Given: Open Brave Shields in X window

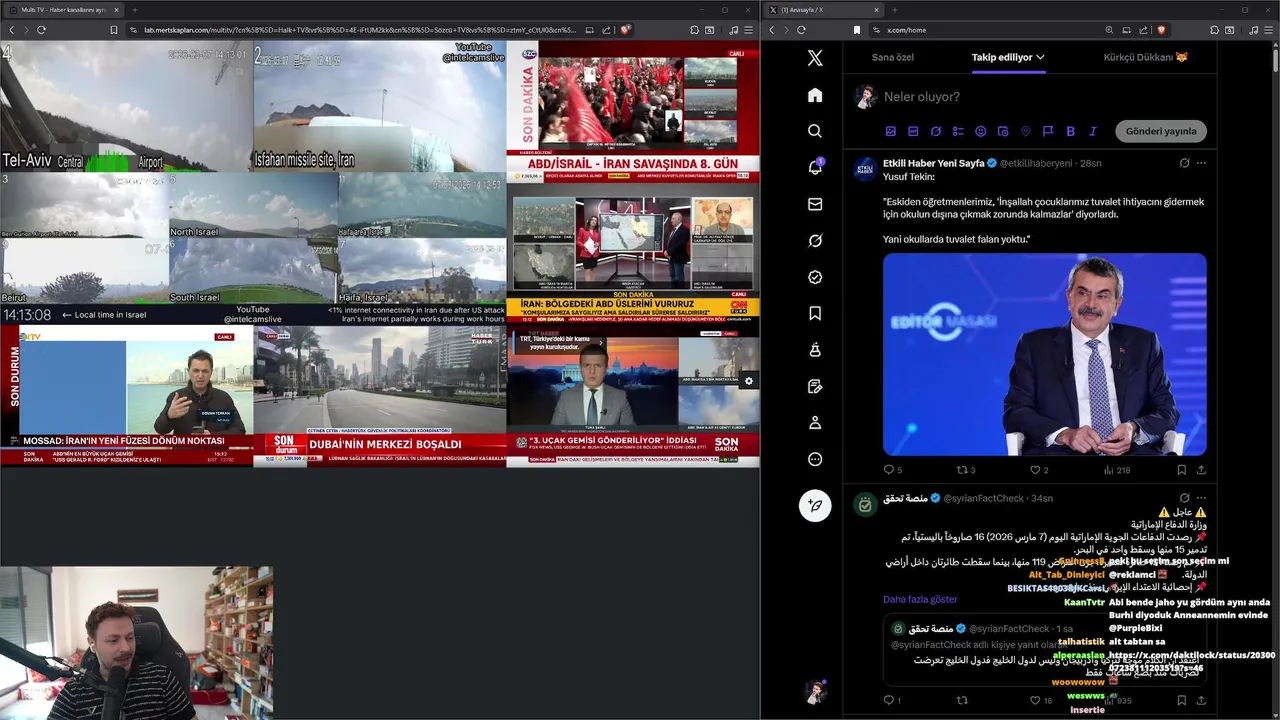Looking at the screenshot, I should [x=1161, y=30].
